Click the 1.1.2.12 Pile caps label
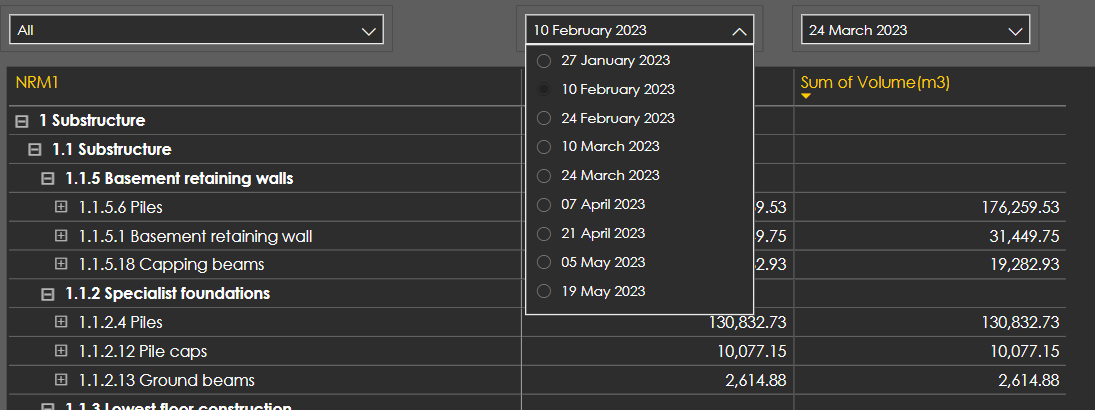 [x=142, y=351]
